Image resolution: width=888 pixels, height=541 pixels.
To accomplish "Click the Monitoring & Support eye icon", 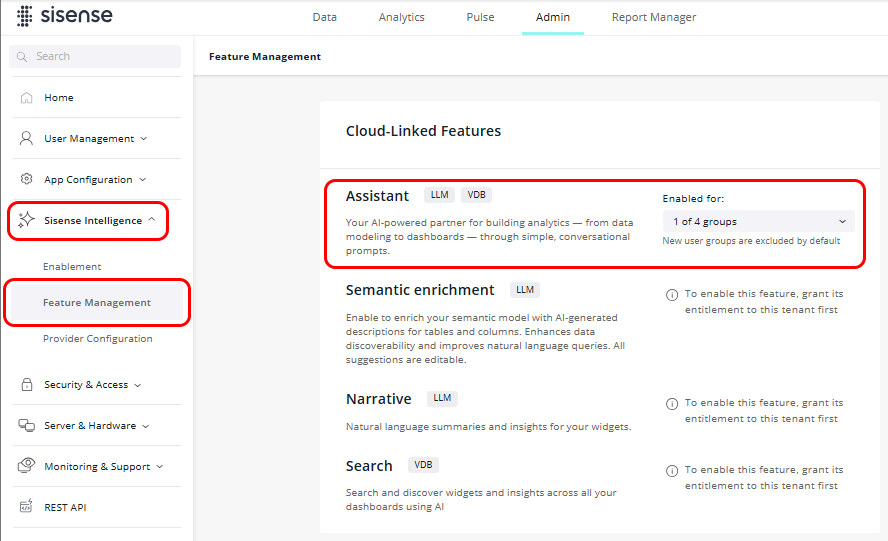I will [x=27, y=466].
